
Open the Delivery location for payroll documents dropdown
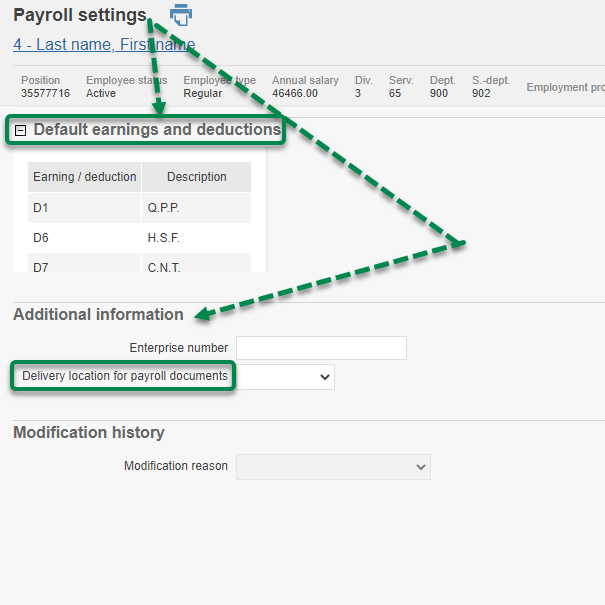[285, 376]
